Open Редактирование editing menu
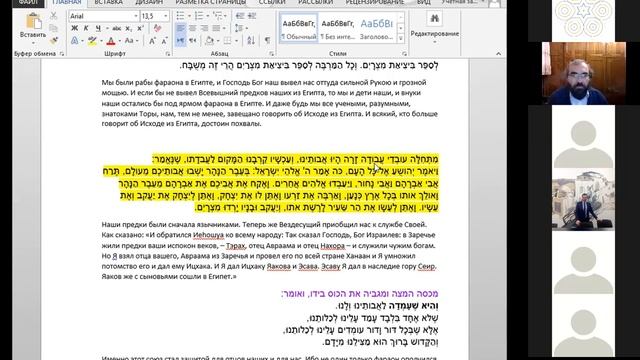 [435, 27]
